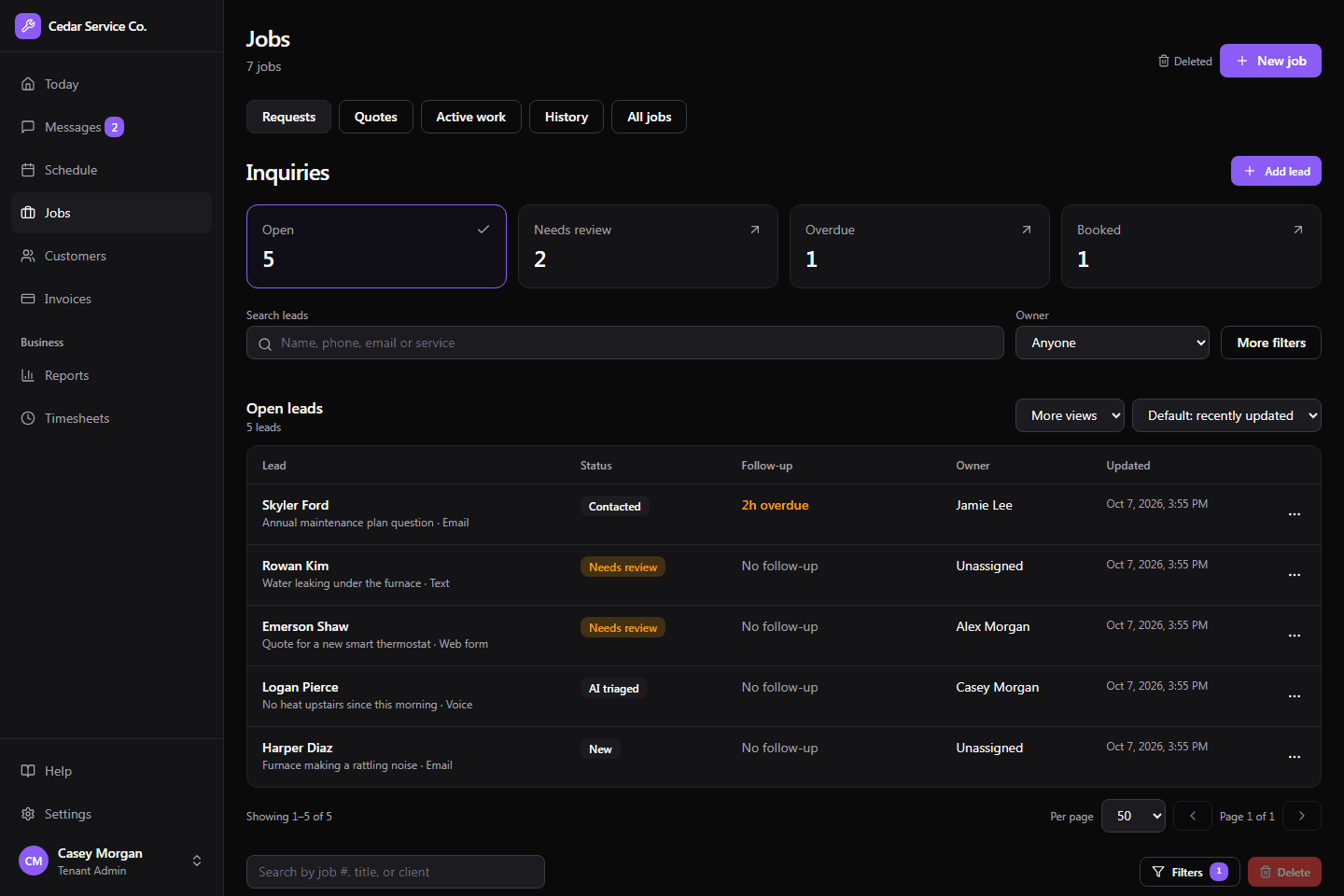Image resolution: width=1344 pixels, height=896 pixels.
Task: Click the Schedule calendar icon
Action: pyautogui.click(x=28, y=170)
